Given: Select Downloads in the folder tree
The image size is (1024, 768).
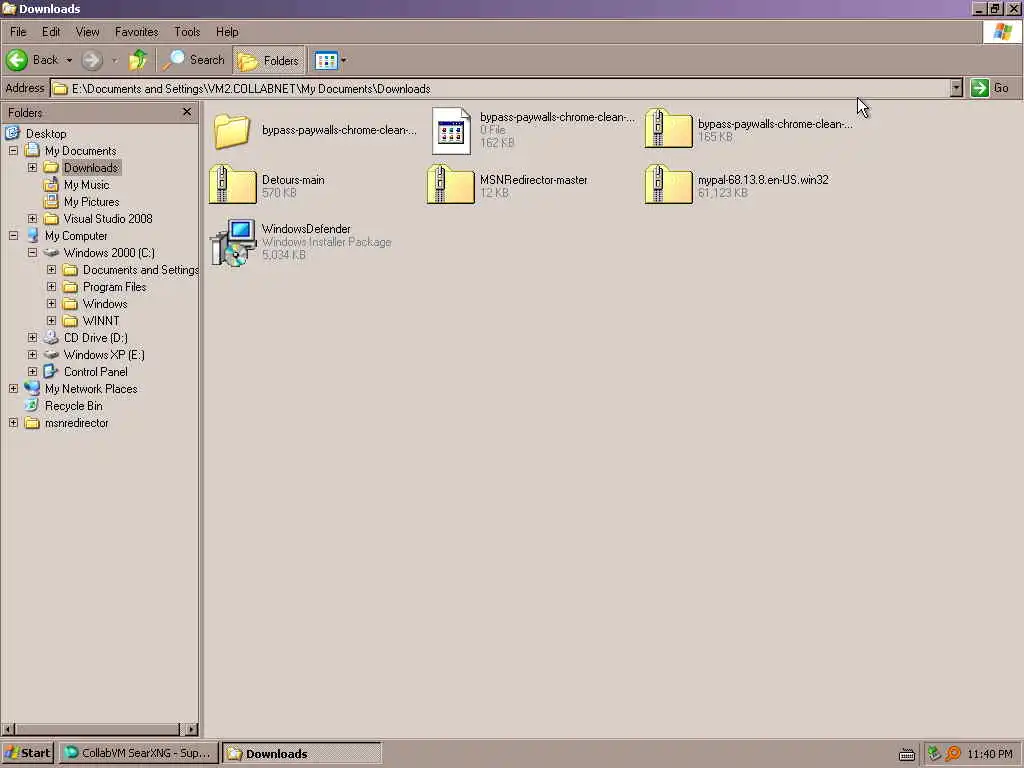Looking at the screenshot, I should coord(91,168).
